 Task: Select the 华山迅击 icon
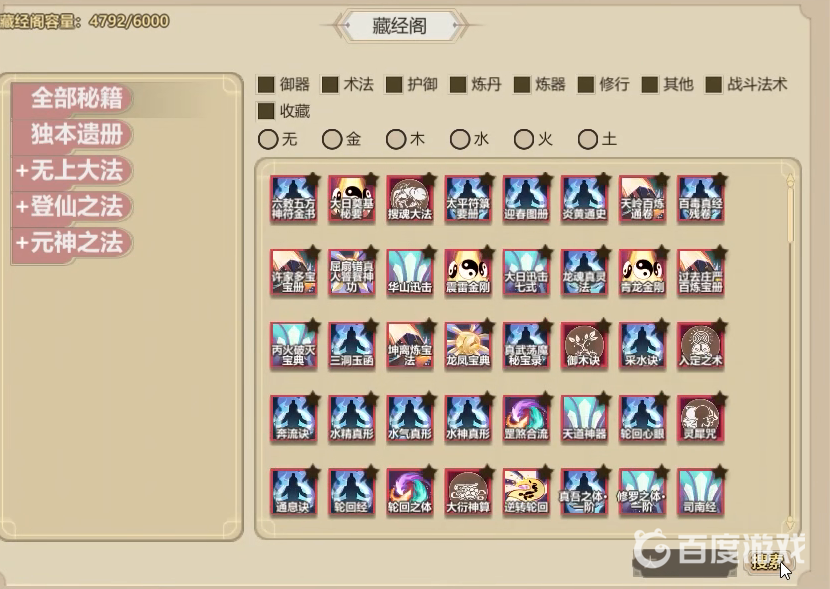[410, 273]
